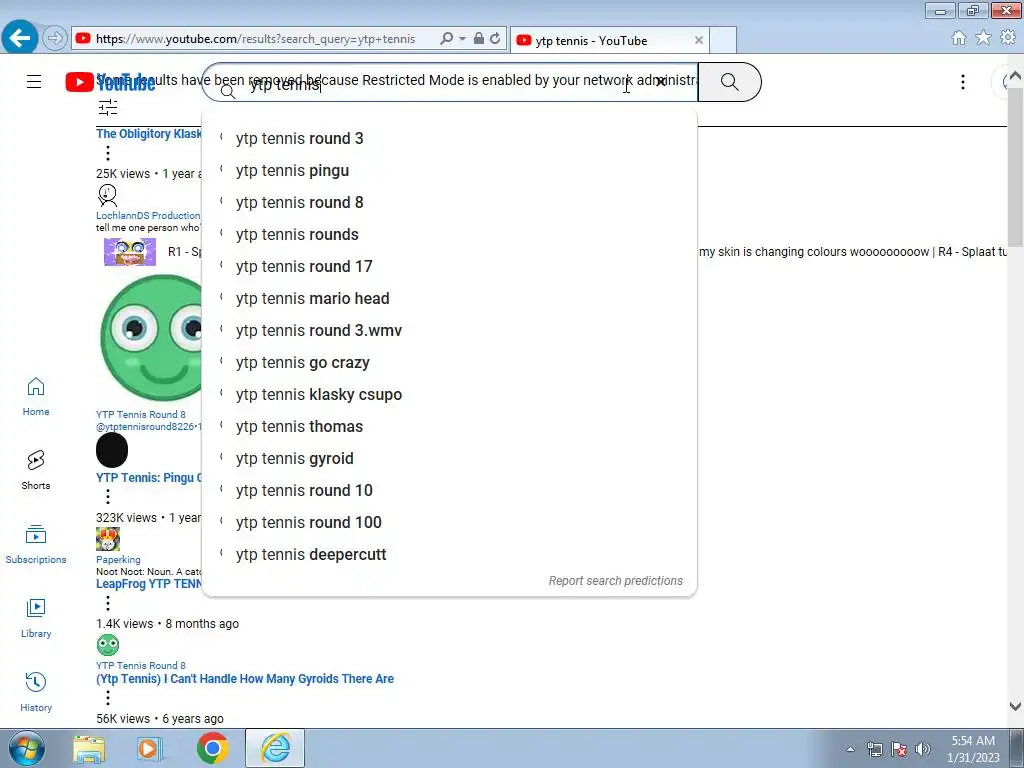The width and height of the screenshot is (1024, 768).
Task: Click the YouTube search magnifier button
Action: click(729, 82)
